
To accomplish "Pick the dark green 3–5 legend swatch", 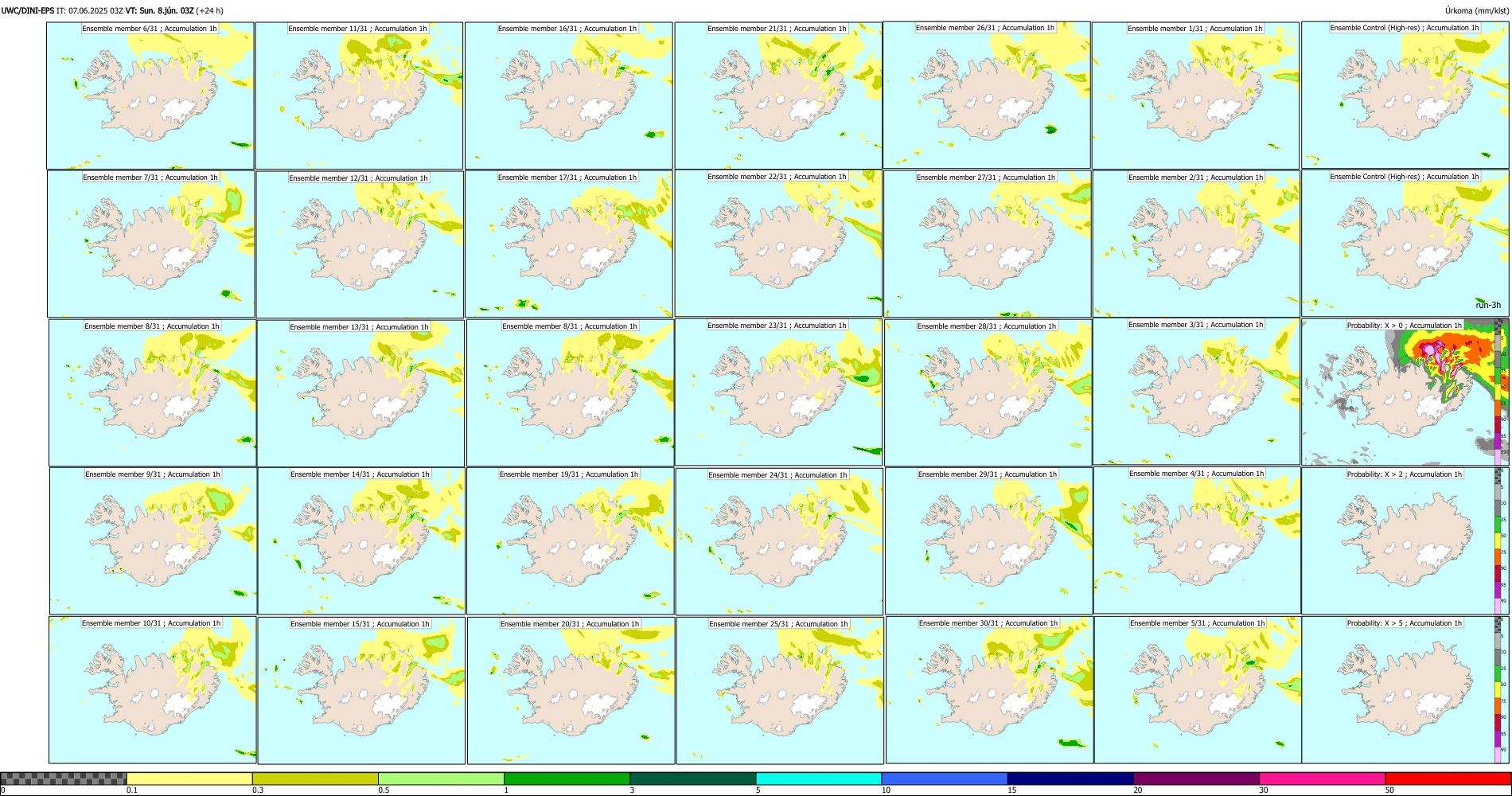I will point(693,778).
